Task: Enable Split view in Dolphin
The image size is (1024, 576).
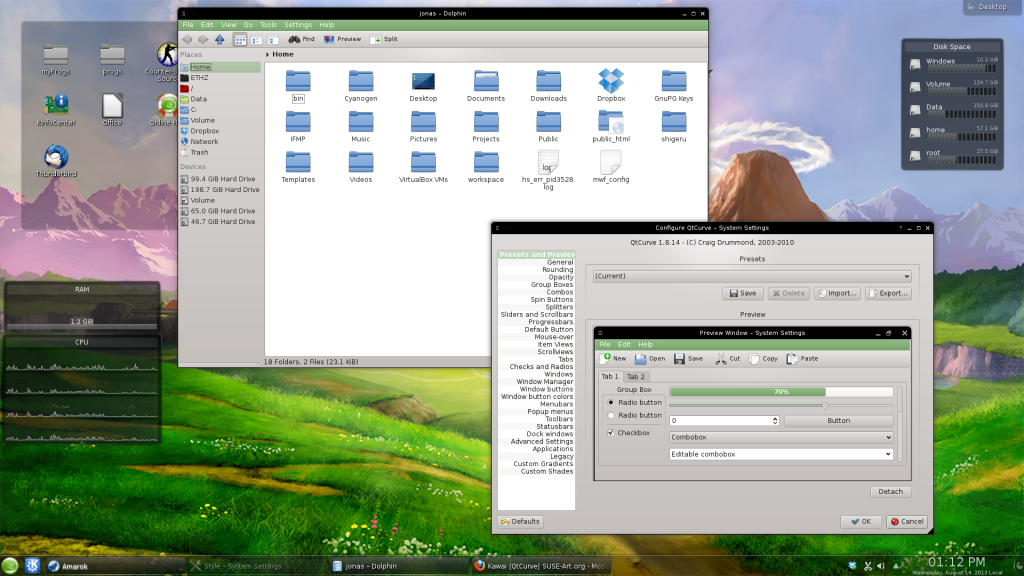Action: (x=383, y=39)
